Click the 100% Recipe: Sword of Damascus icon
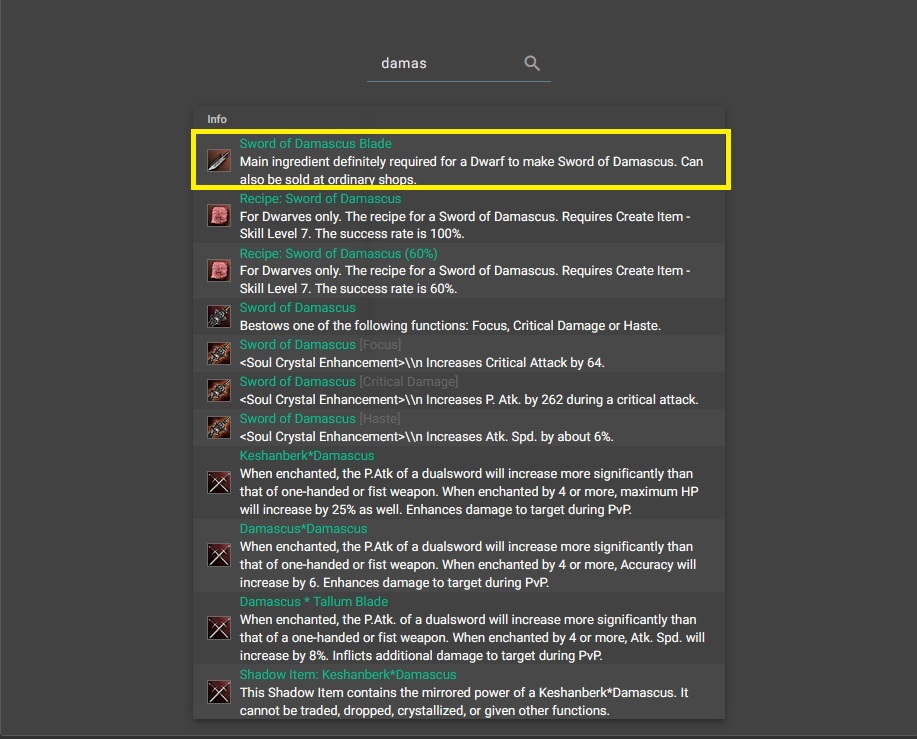The width and height of the screenshot is (917, 739). point(219,215)
